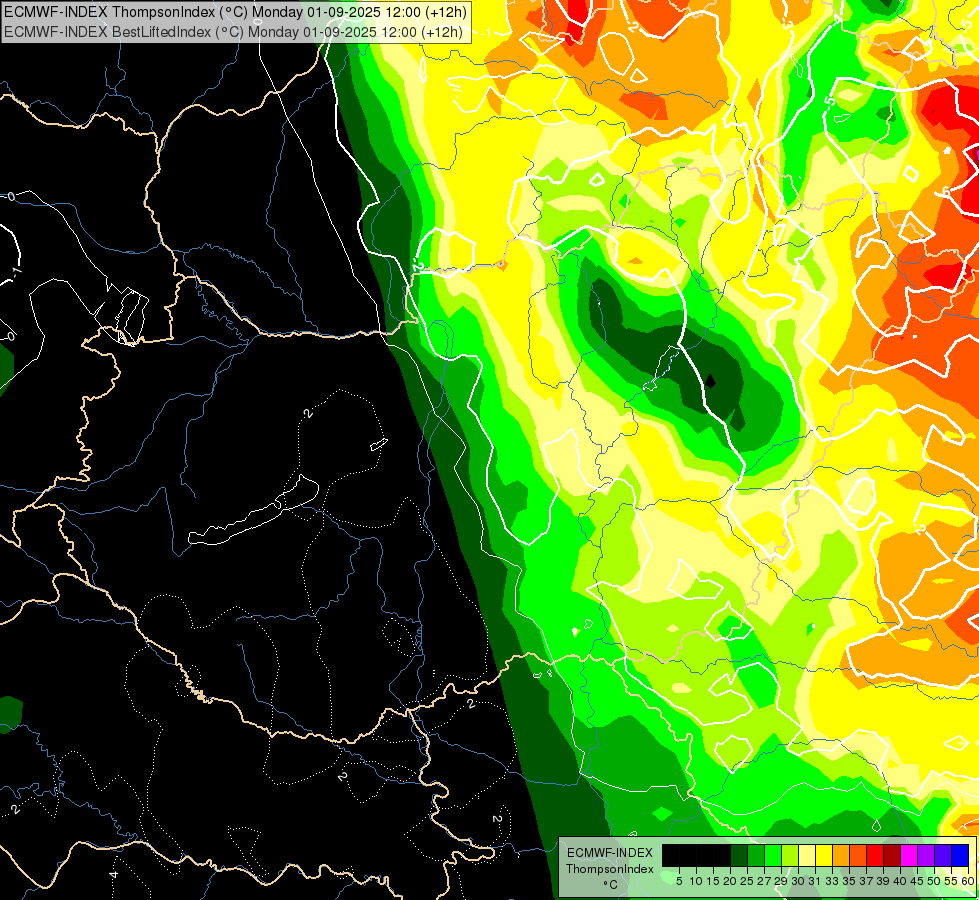Click the pure yellow 31–33 legend swatch
The image size is (979, 900).
(x=824, y=855)
